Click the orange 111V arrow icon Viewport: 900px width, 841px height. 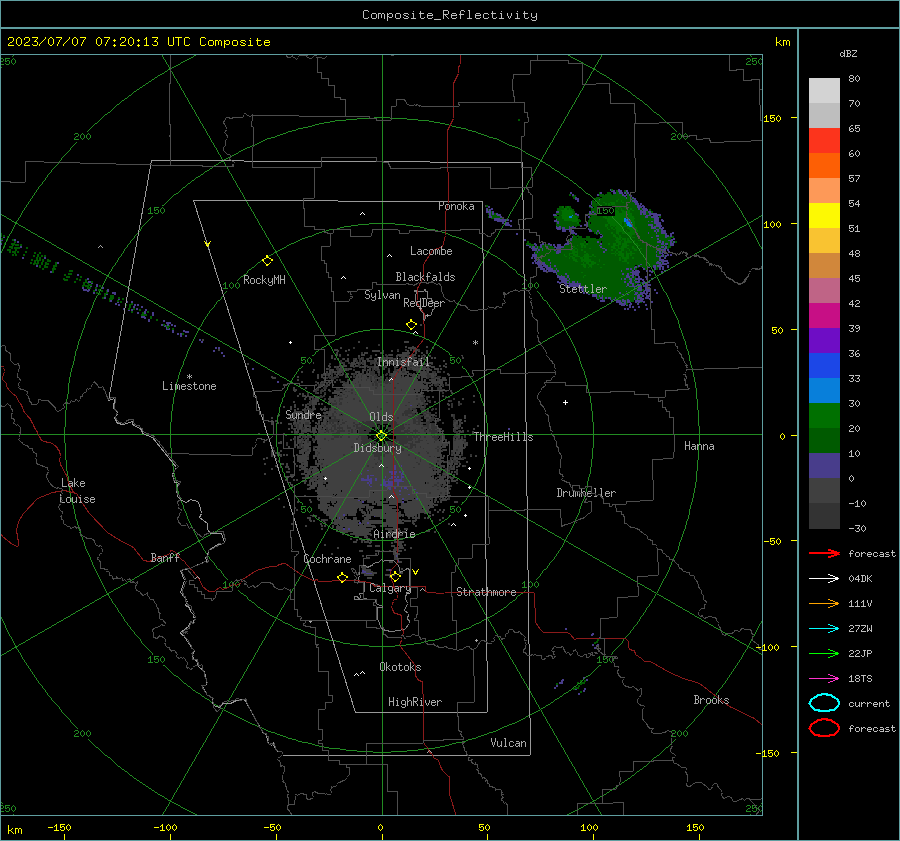824,603
